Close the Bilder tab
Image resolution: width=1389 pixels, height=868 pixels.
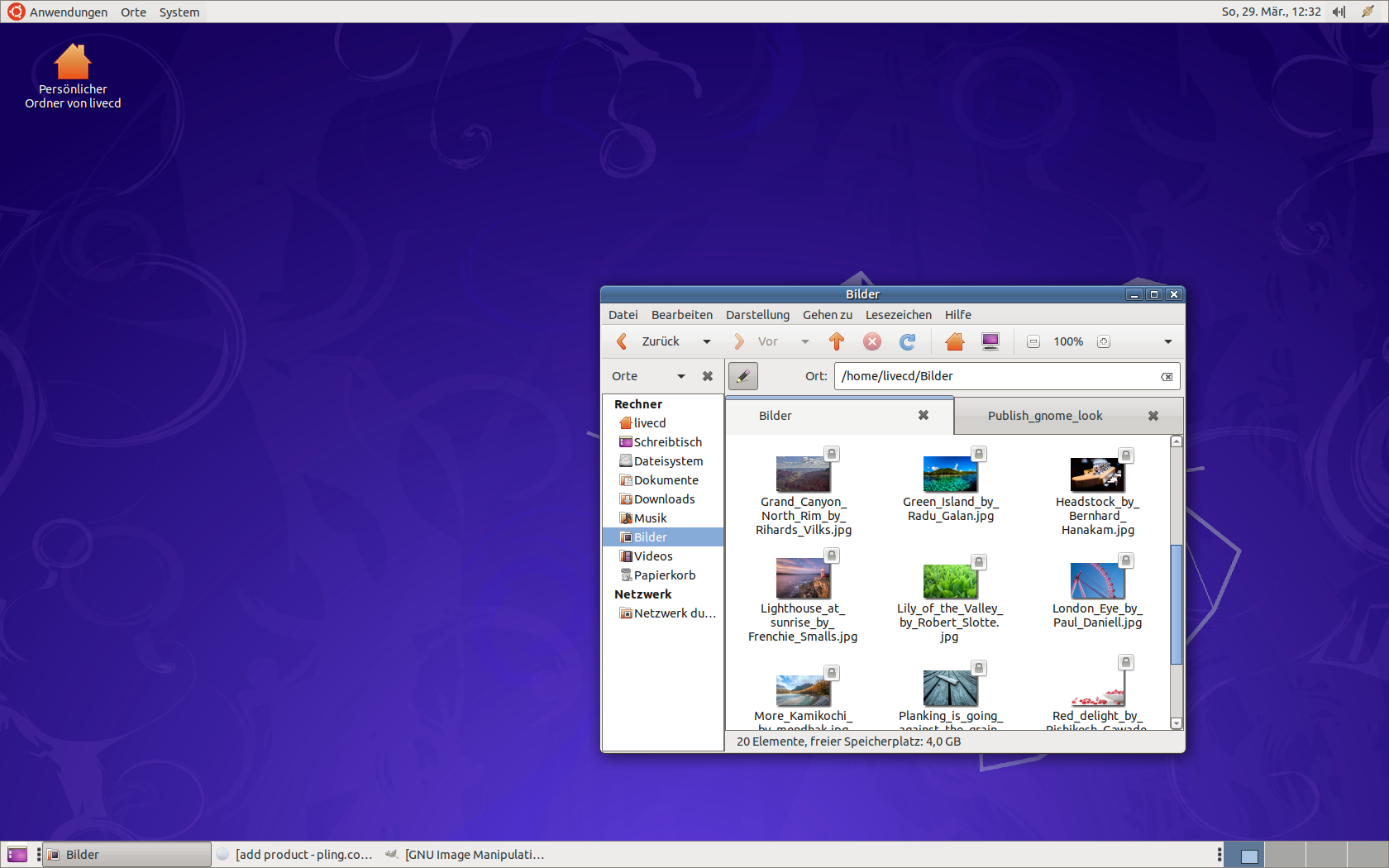[924, 416]
